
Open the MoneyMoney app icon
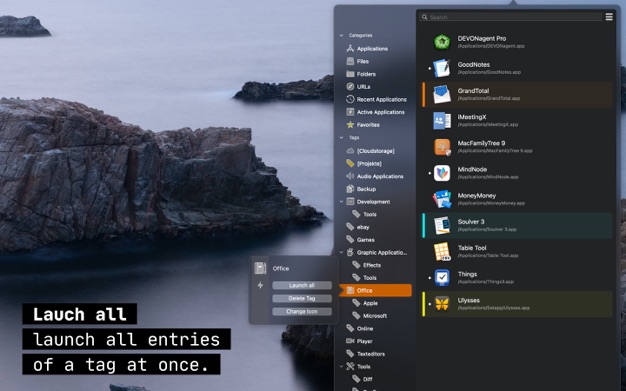point(442,199)
